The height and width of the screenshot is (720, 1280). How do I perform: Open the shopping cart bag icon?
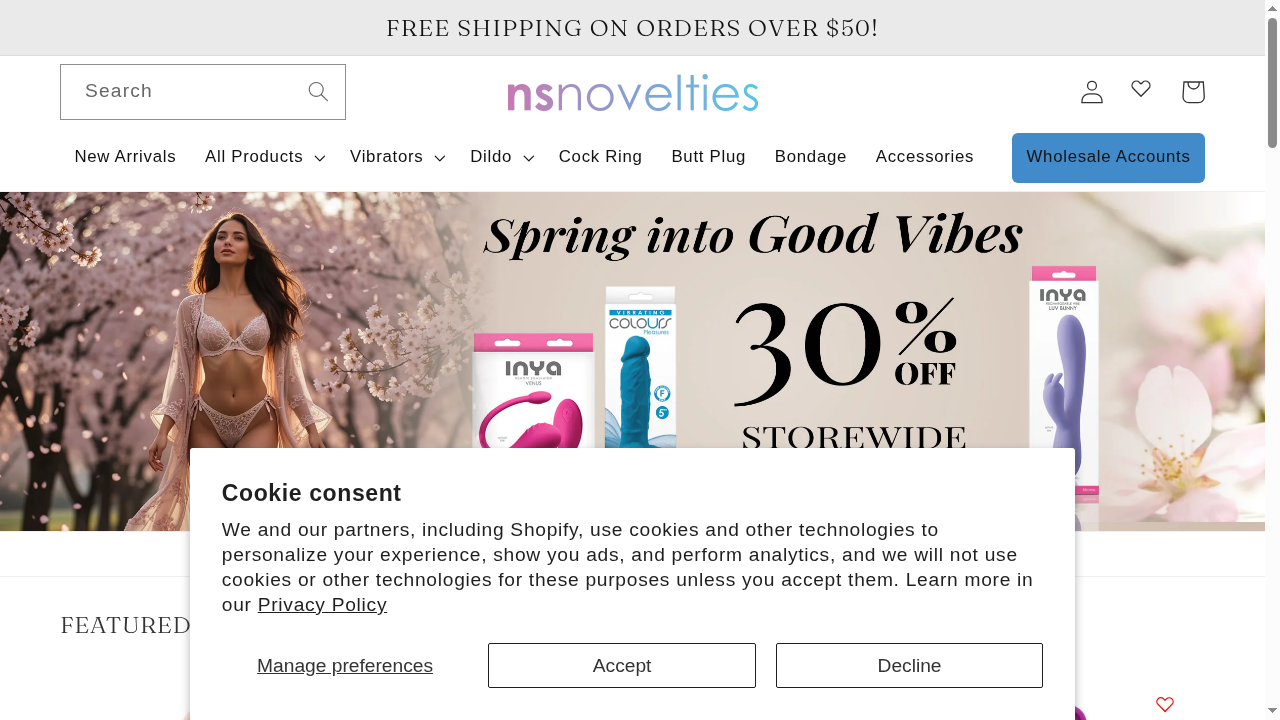pos(1192,91)
